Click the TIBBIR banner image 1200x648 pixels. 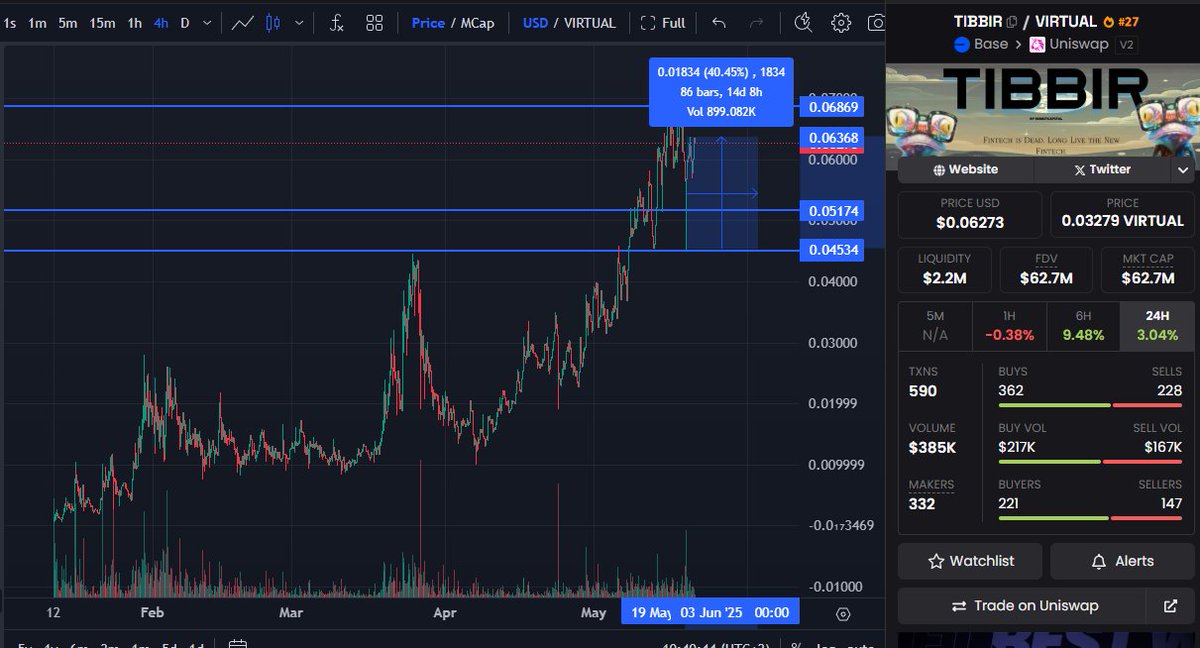coord(1041,109)
